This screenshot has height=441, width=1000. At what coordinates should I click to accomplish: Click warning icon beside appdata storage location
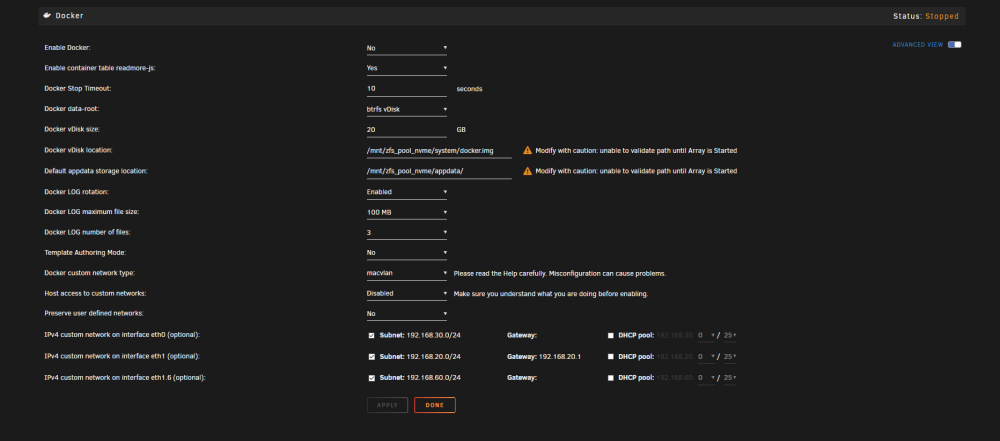click(527, 171)
